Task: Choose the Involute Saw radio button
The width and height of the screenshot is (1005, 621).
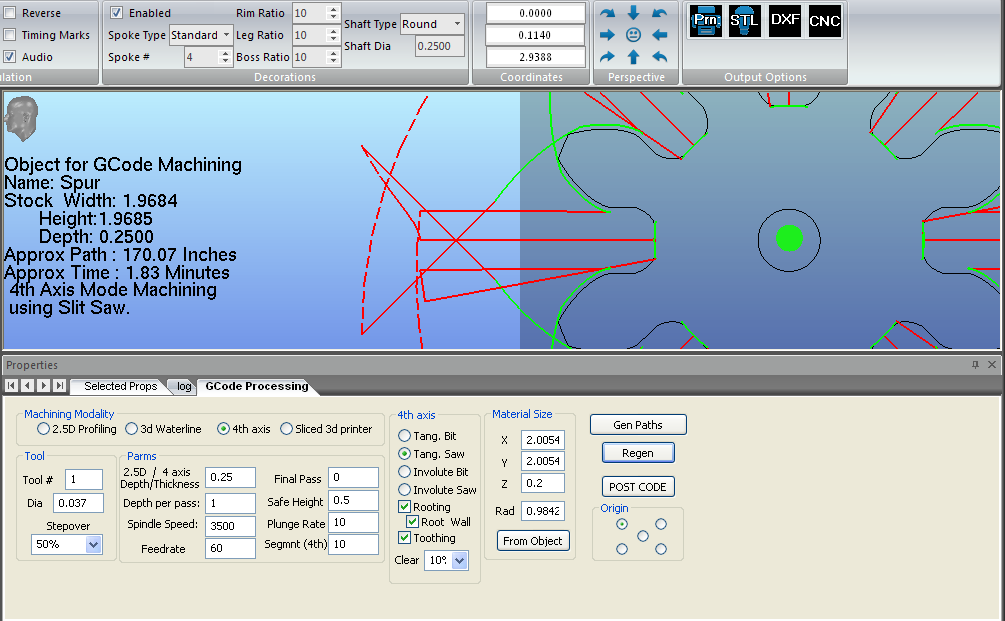Action: [x=405, y=490]
